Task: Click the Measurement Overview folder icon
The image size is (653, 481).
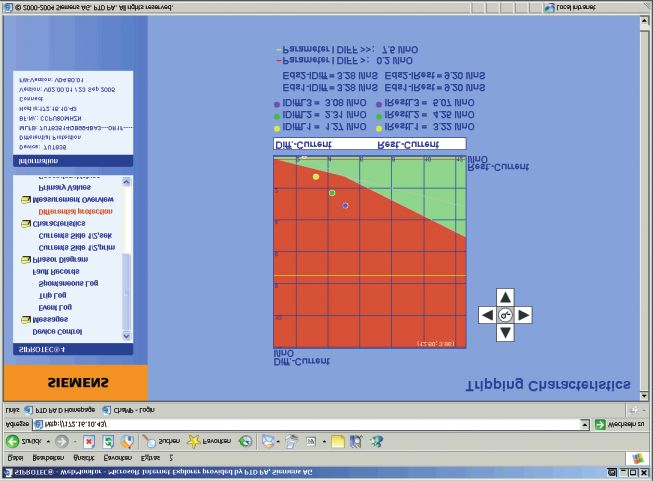Action: 26,200
